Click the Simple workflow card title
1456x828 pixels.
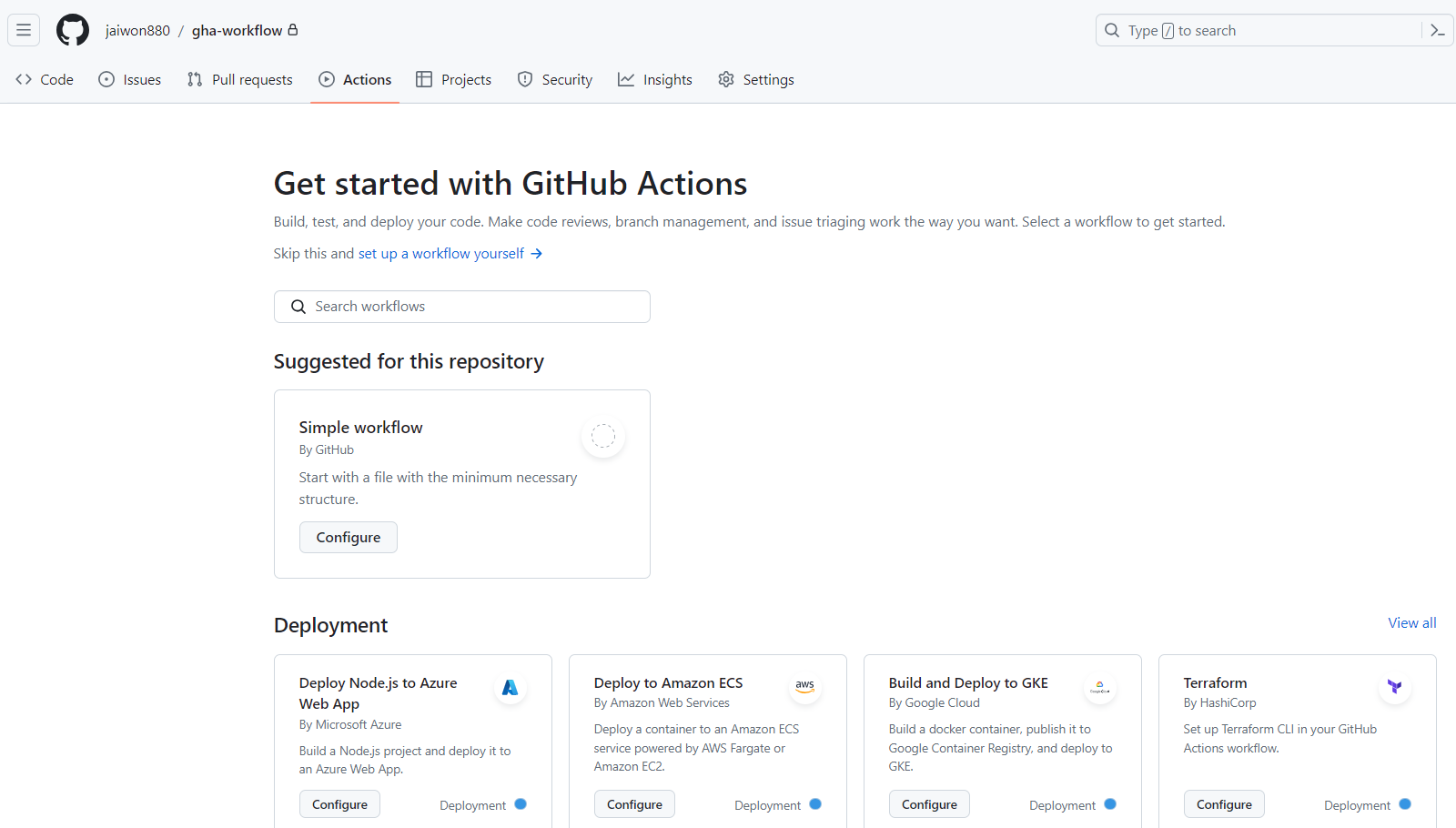361,428
